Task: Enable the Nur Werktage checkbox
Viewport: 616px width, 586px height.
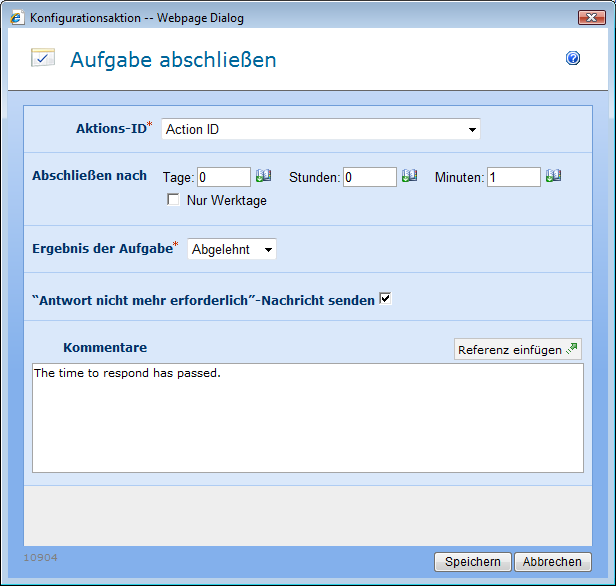Action: [x=174, y=200]
